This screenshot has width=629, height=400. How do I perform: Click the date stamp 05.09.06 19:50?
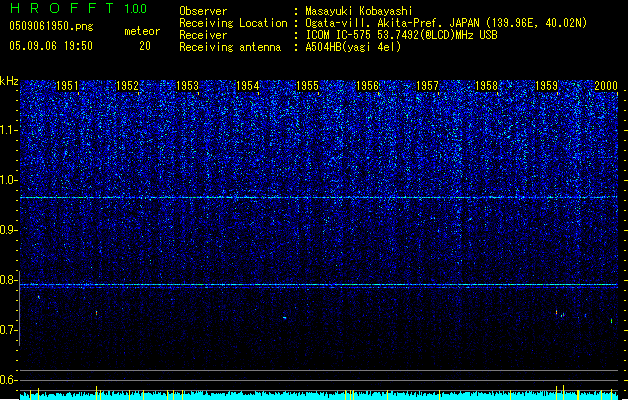click(51, 46)
